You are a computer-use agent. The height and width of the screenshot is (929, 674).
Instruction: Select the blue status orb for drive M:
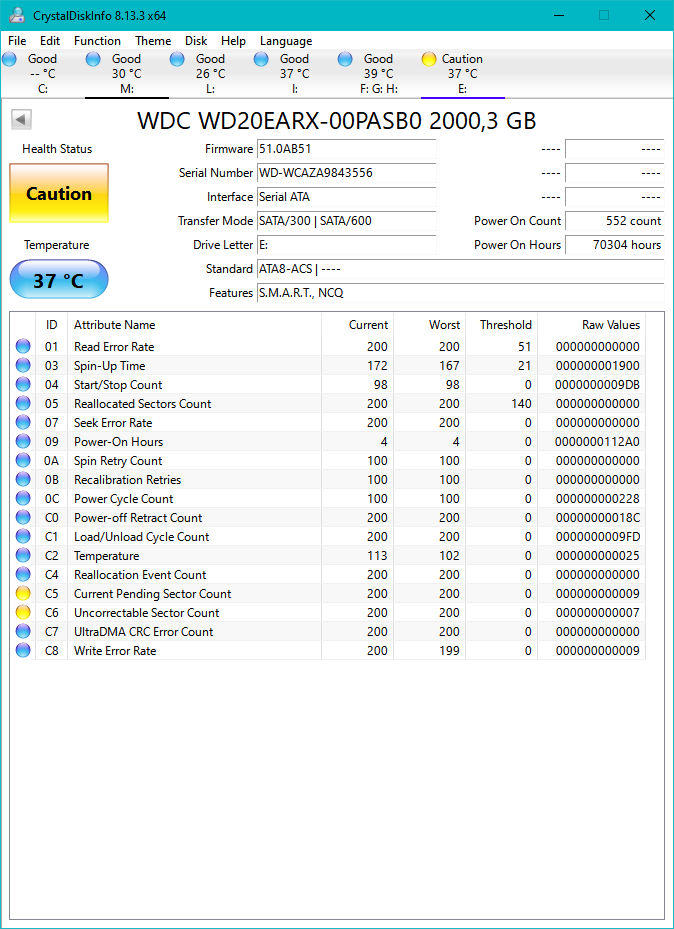[x=94, y=59]
